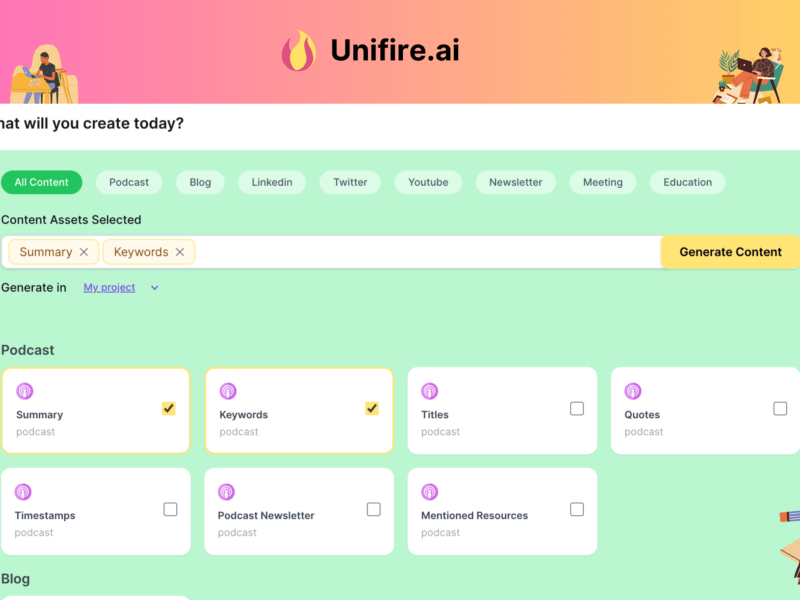
Task: Switch to the Youtube filter
Action: tap(428, 182)
